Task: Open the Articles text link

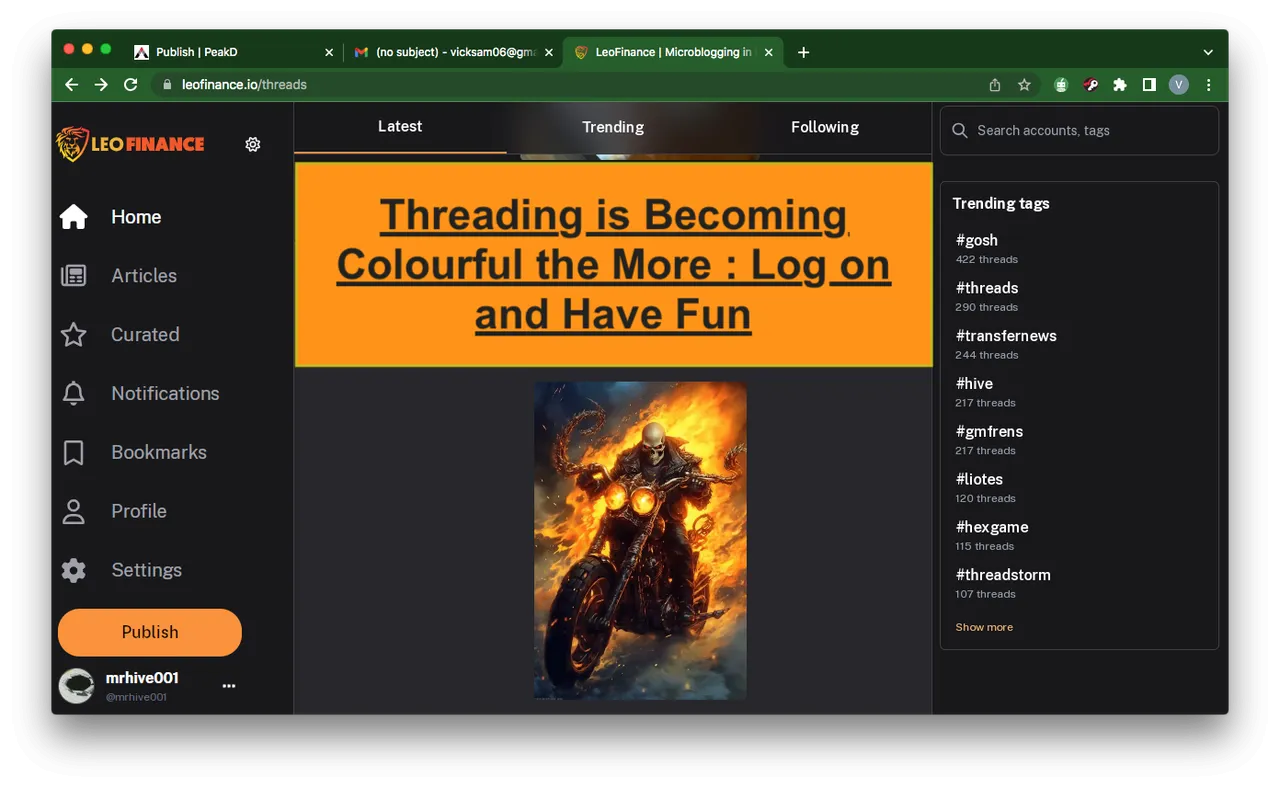Action: coord(144,276)
